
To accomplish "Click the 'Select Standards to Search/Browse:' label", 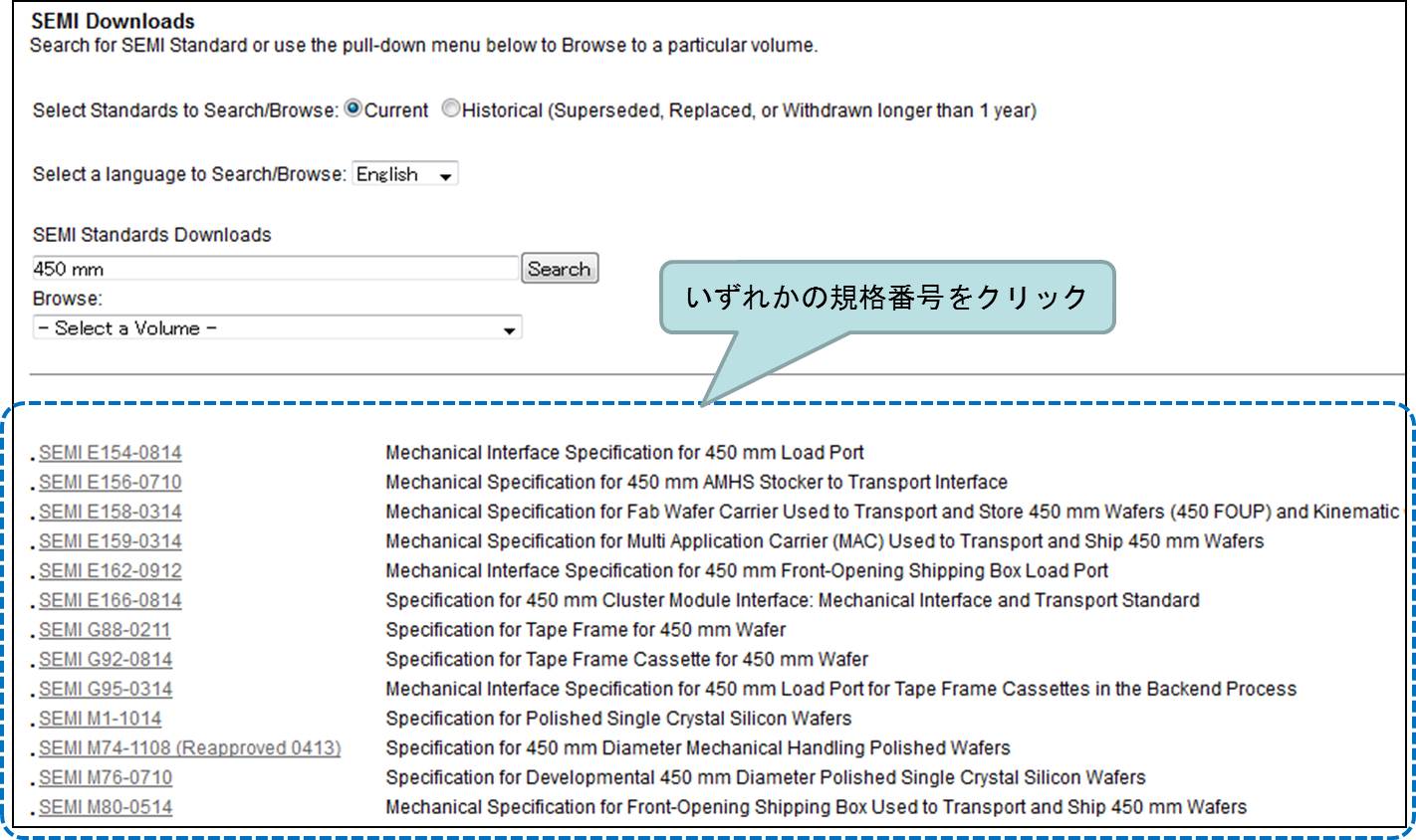I will point(185,110).
